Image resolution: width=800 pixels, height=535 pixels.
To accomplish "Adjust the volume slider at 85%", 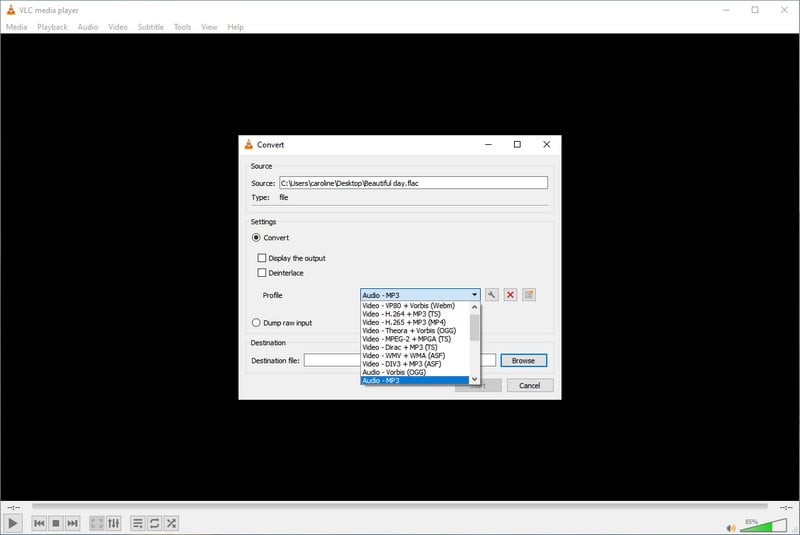I will coord(764,525).
